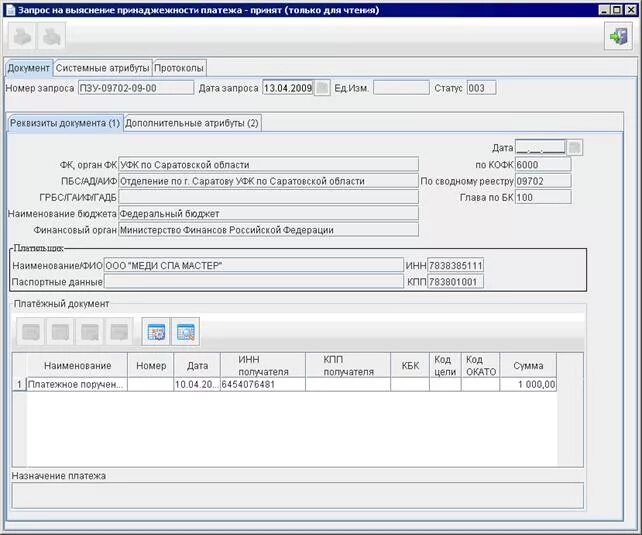This screenshot has height=535, width=642.
Task: Click the КПП получателя column header
Action: point(348,366)
